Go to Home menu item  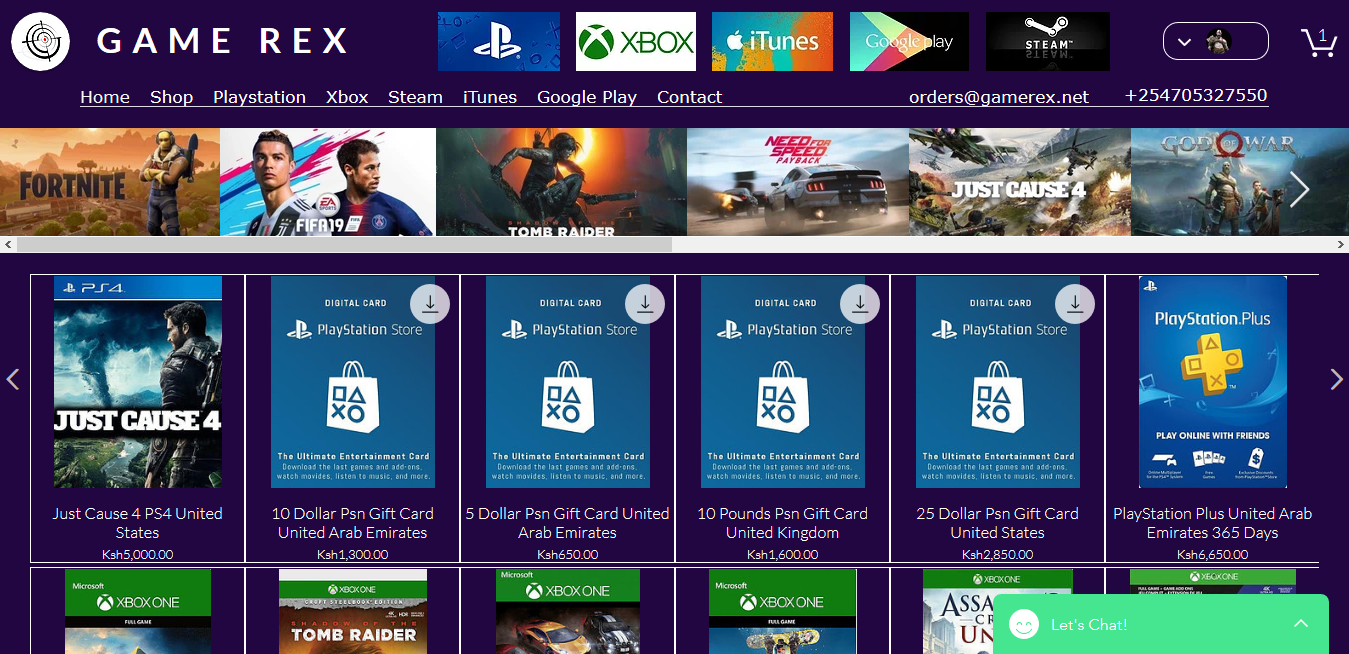point(105,97)
